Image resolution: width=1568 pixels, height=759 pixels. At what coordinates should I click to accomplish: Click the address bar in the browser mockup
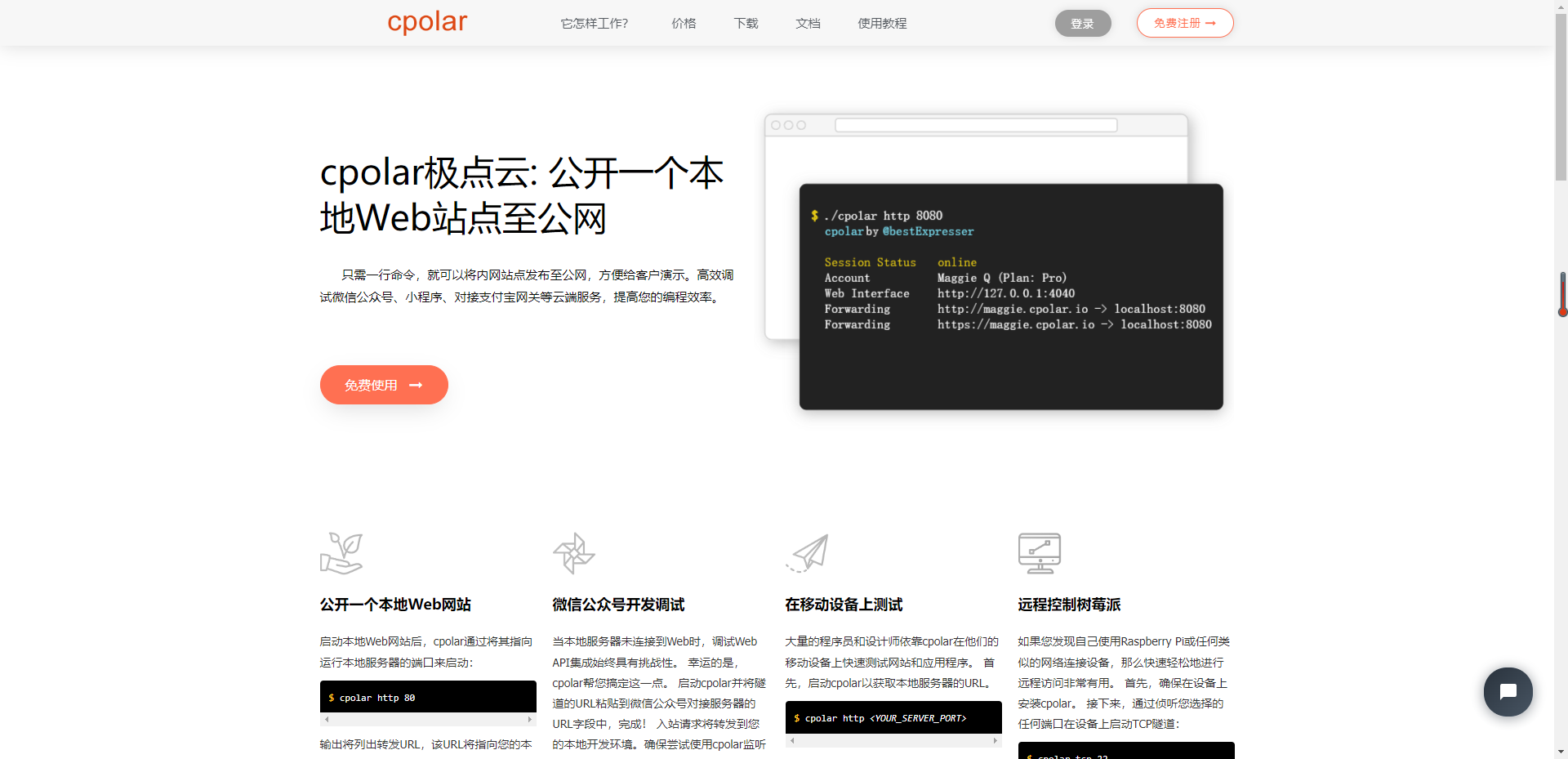coord(976,125)
